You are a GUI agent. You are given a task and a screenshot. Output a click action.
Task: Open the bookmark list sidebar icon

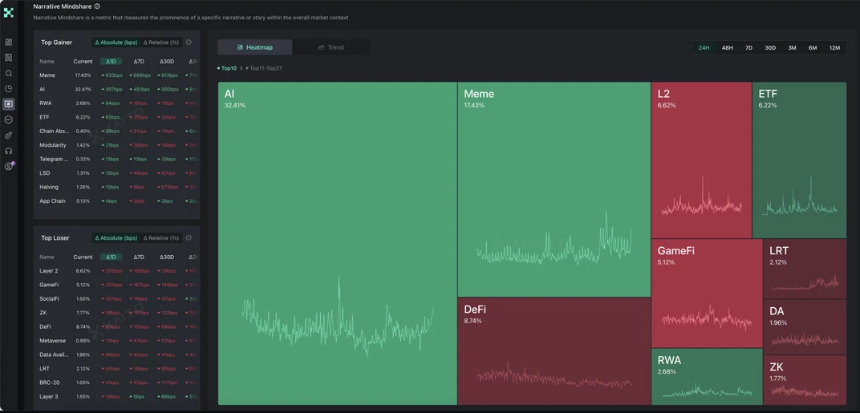click(8, 58)
